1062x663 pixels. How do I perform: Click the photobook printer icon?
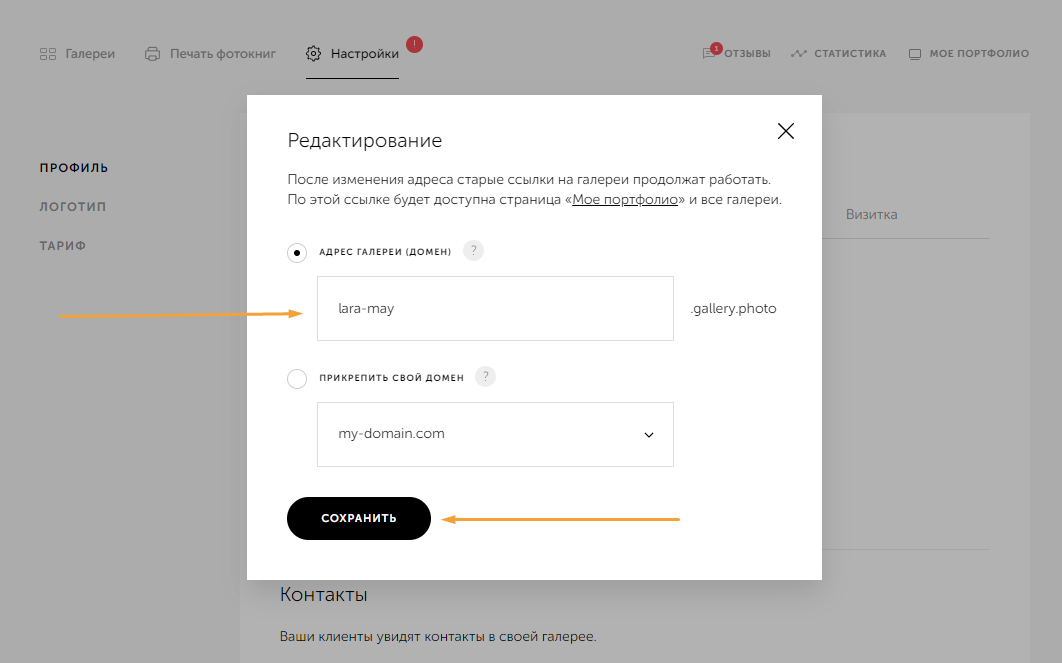152,54
